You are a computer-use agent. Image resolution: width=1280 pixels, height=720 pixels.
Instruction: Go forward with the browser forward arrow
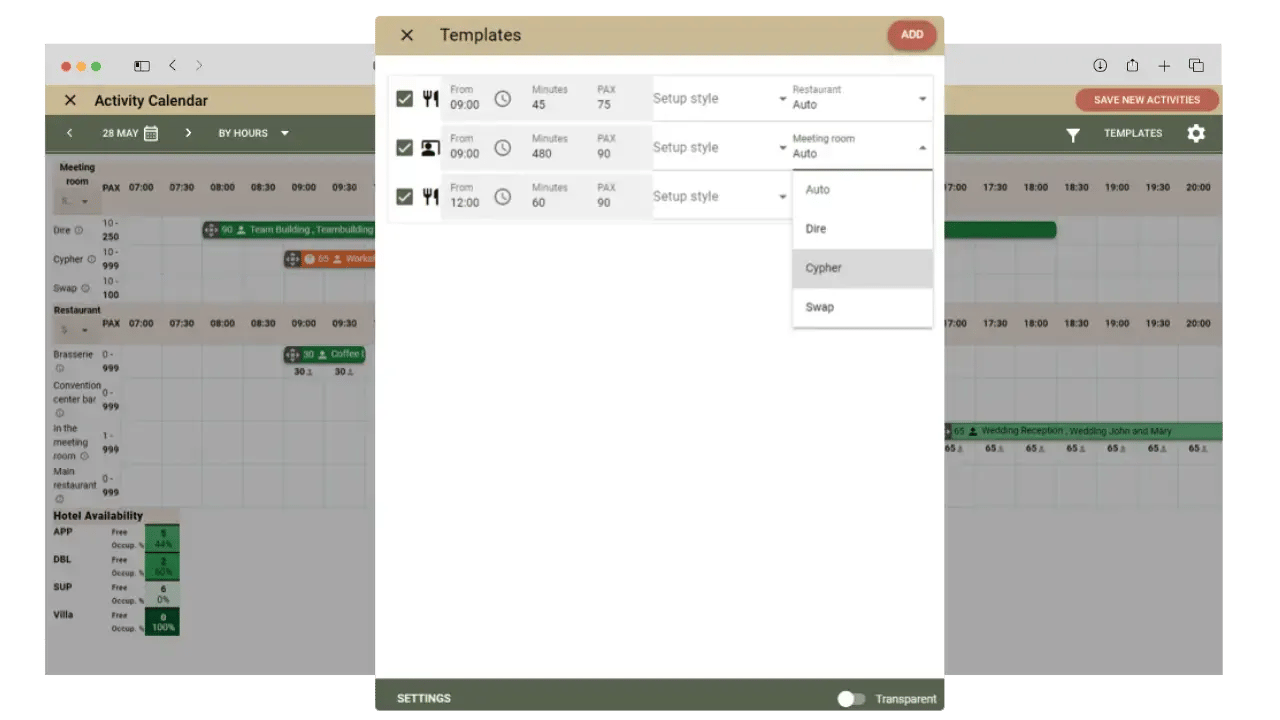click(x=199, y=66)
